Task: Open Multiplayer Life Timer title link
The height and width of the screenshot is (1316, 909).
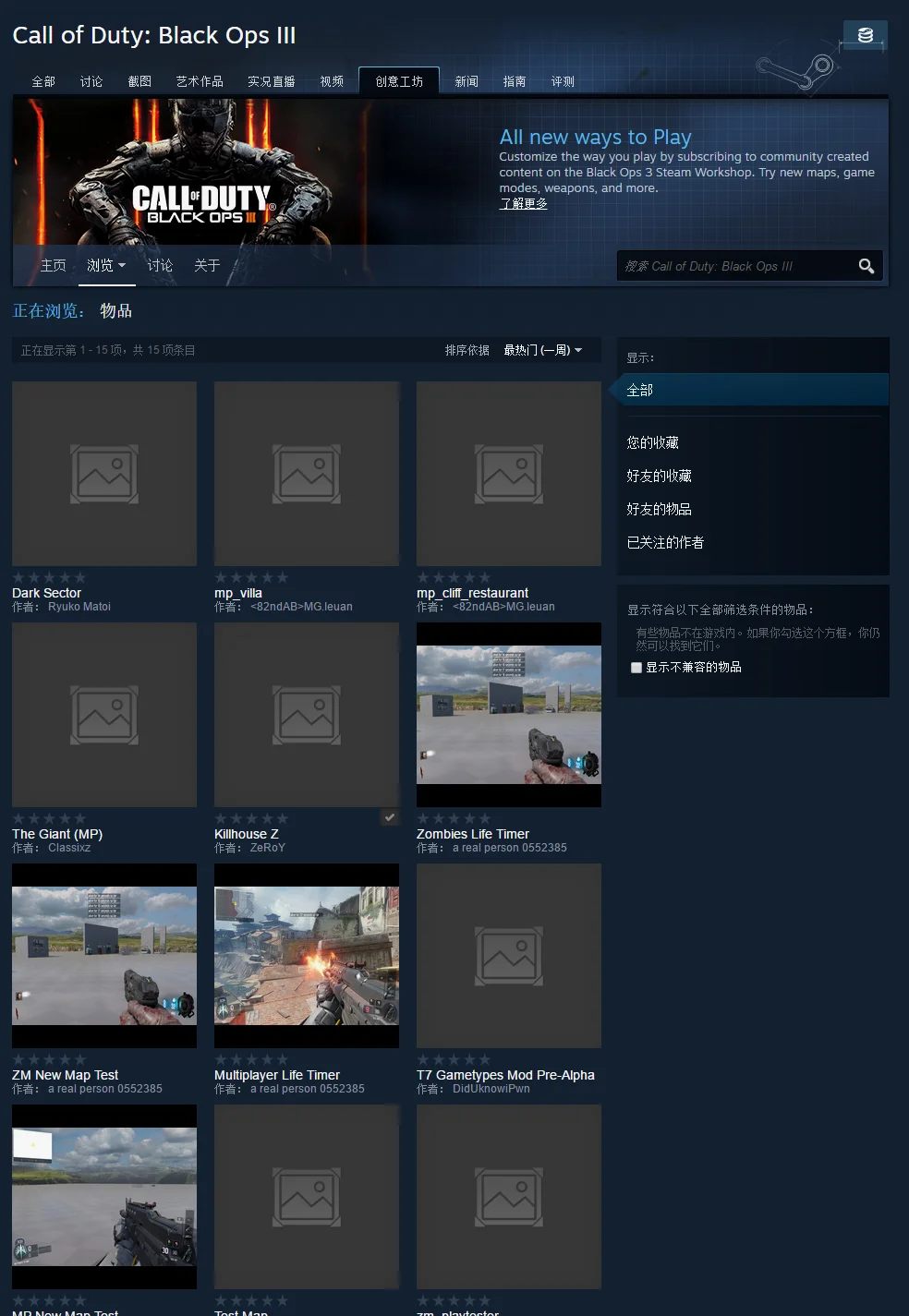Action: pos(277,1075)
